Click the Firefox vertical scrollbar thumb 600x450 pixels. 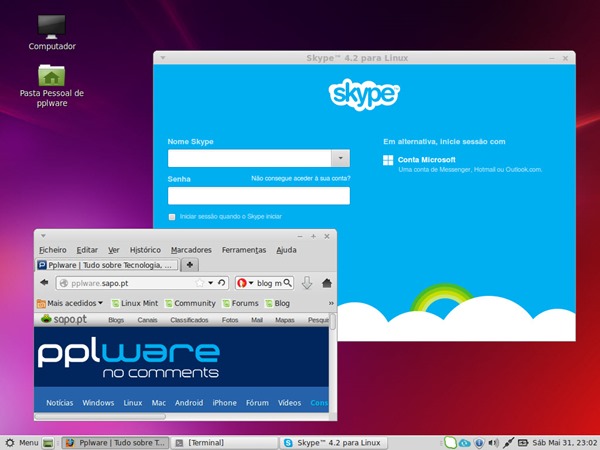tap(333, 321)
